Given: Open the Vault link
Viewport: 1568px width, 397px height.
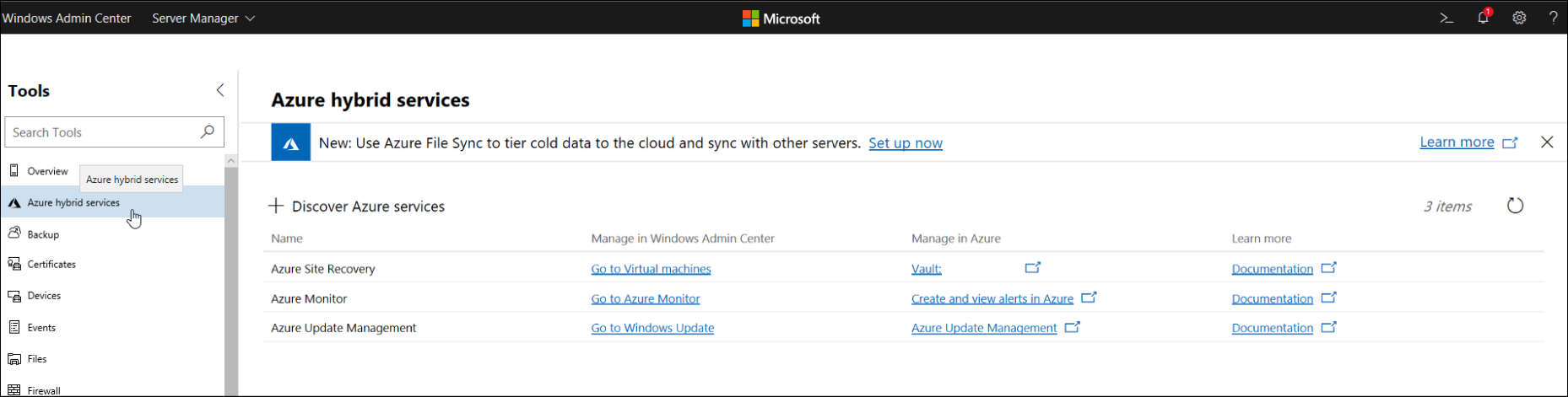Looking at the screenshot, I should pyautogui.click(x=927, y=269).
